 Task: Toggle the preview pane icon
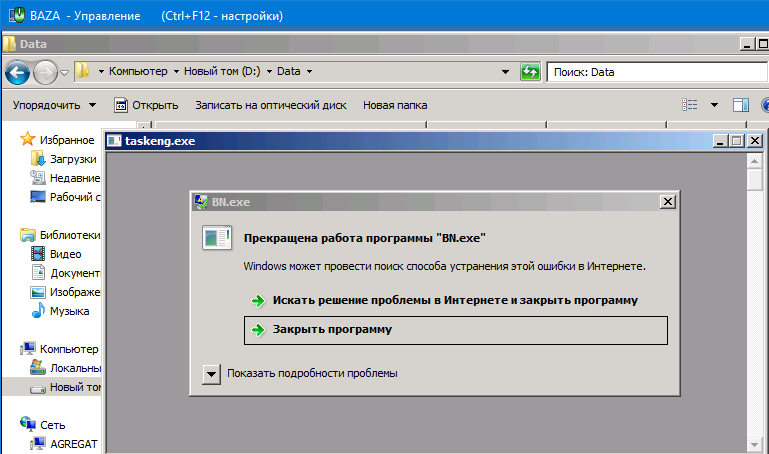(741, 105)
